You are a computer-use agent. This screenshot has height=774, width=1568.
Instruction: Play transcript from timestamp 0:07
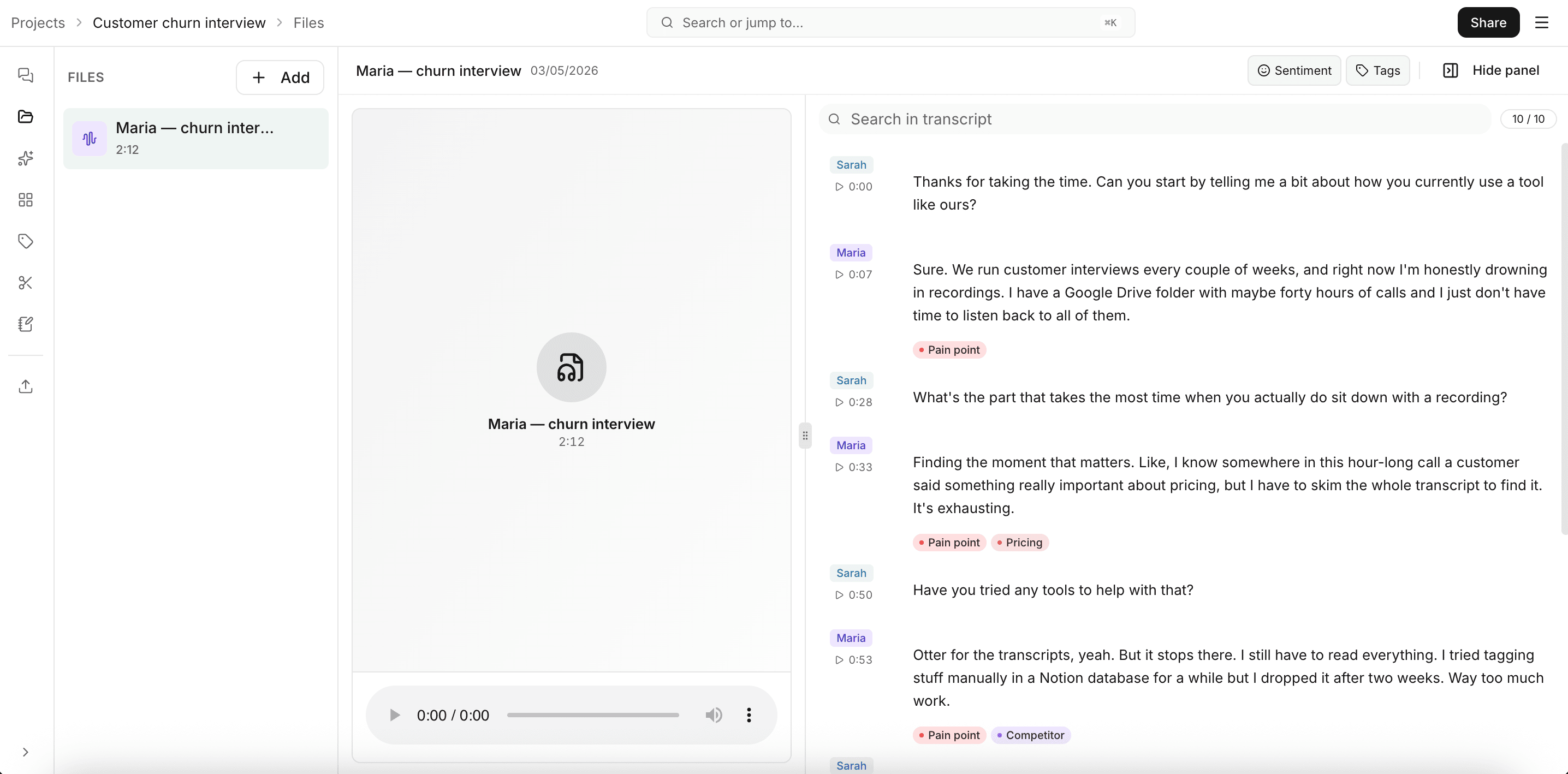[853, 275]
